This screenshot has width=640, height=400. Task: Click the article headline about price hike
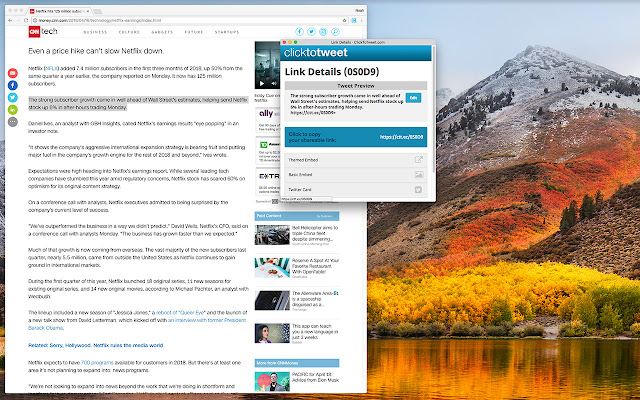[x=96, y=51]
